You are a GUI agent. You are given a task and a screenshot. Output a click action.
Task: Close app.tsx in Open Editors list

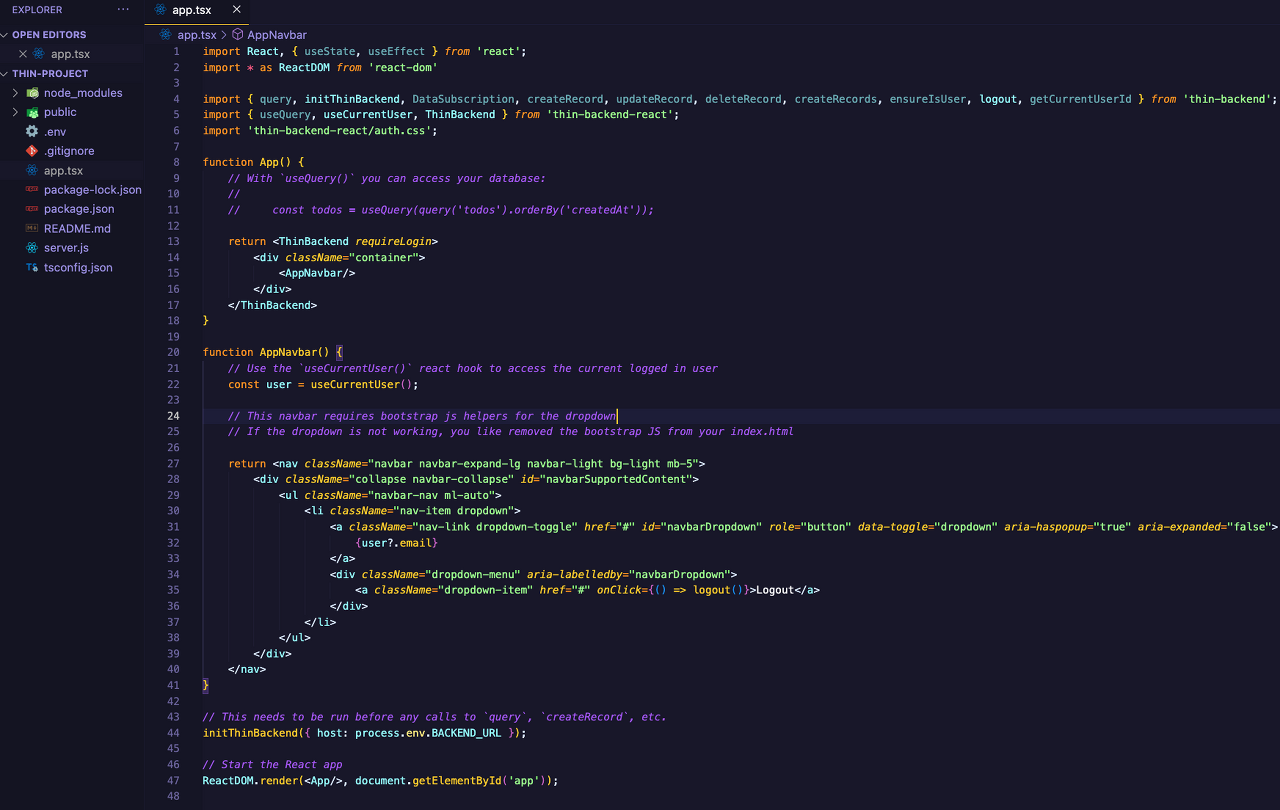23,54
